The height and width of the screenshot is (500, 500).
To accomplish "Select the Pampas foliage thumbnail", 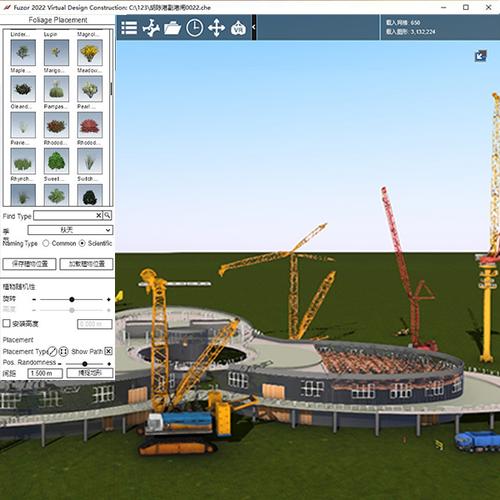I will coord(56,125).
